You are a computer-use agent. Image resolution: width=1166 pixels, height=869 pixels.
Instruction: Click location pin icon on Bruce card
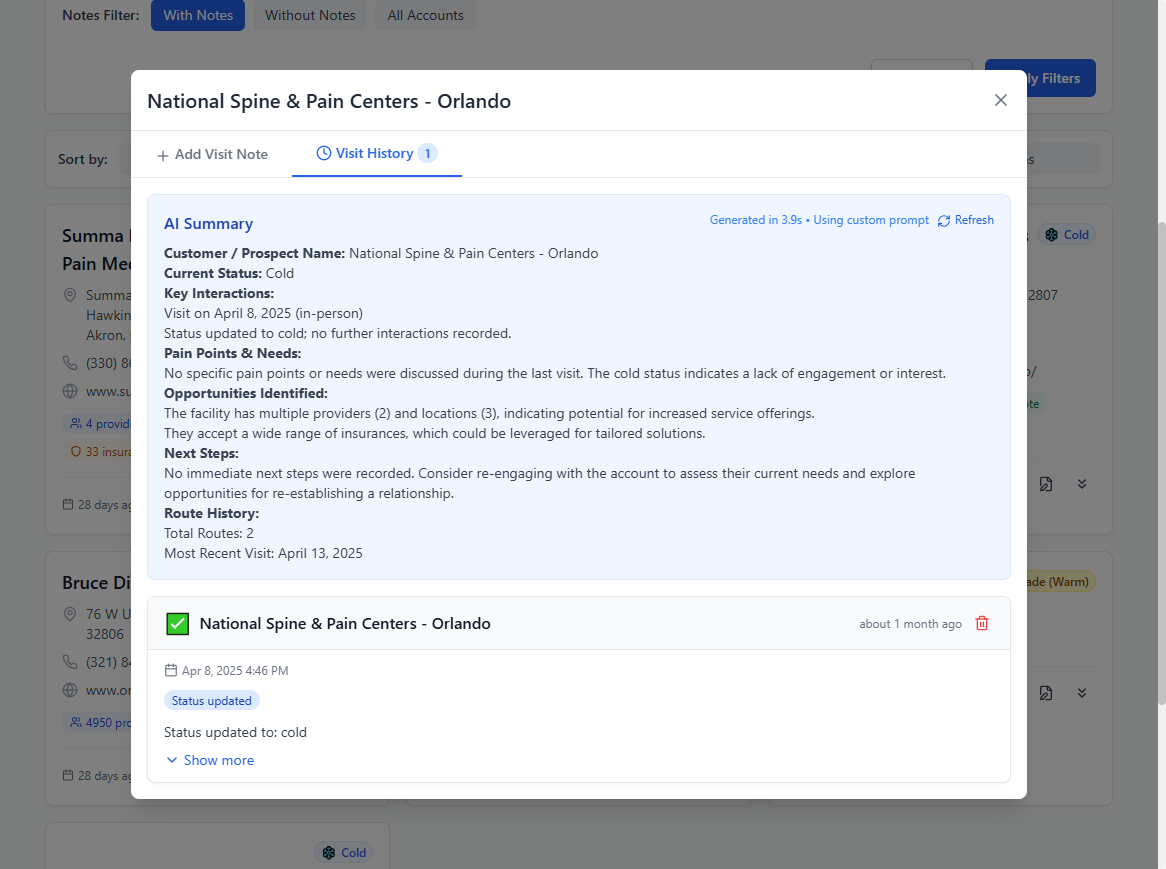70,614
